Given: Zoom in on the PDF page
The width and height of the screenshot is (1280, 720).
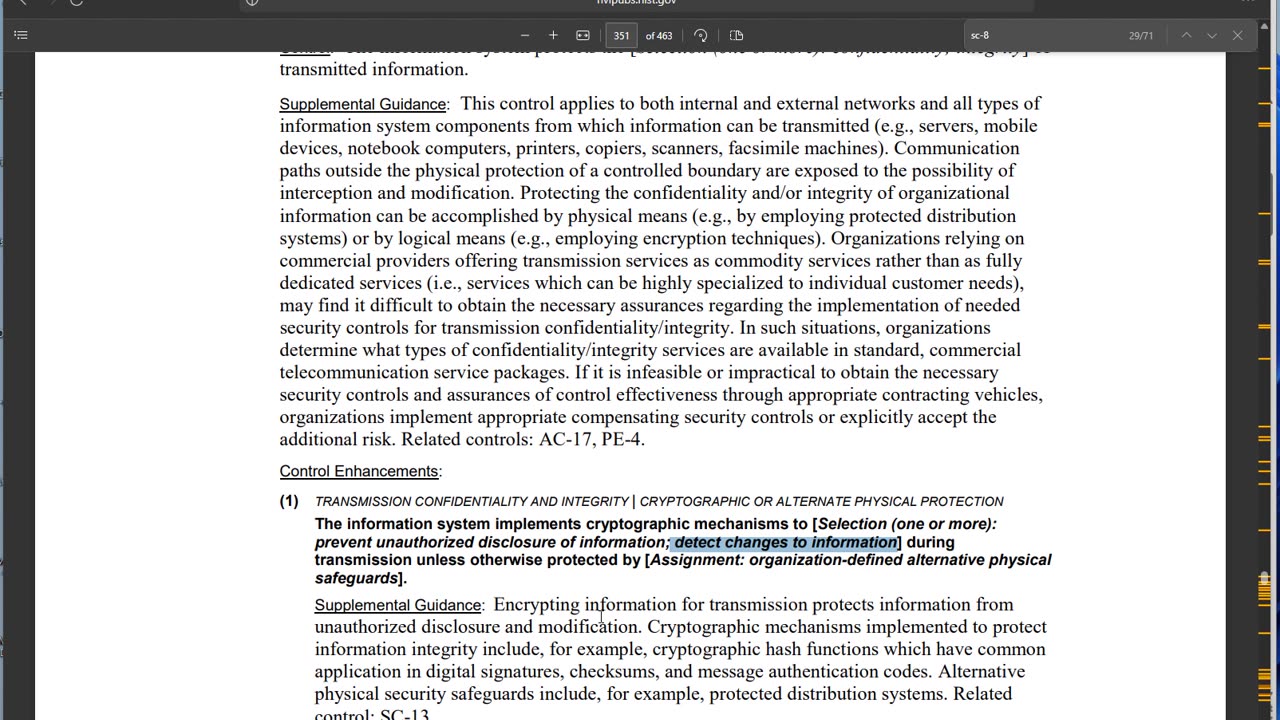Looking at the screenshot, I should pyautogui.click(x=553, y=35).
